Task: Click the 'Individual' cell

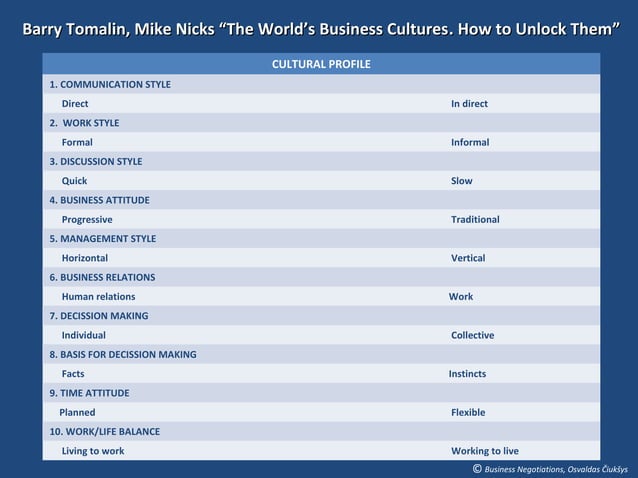Action: click(x=83, y=335)
